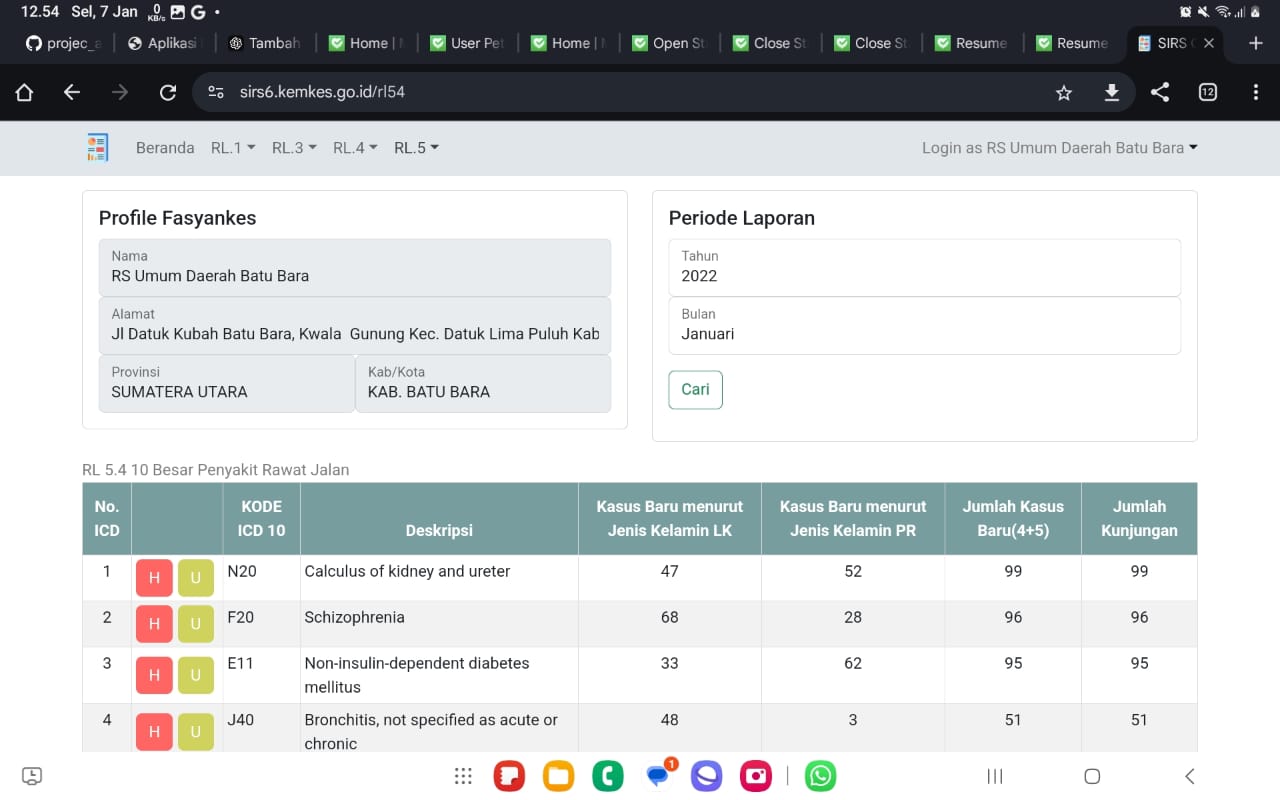Open the Messages app with notification badge
Image resolution: width=1280 pixels, height=800 pixels.
[658, 775]
